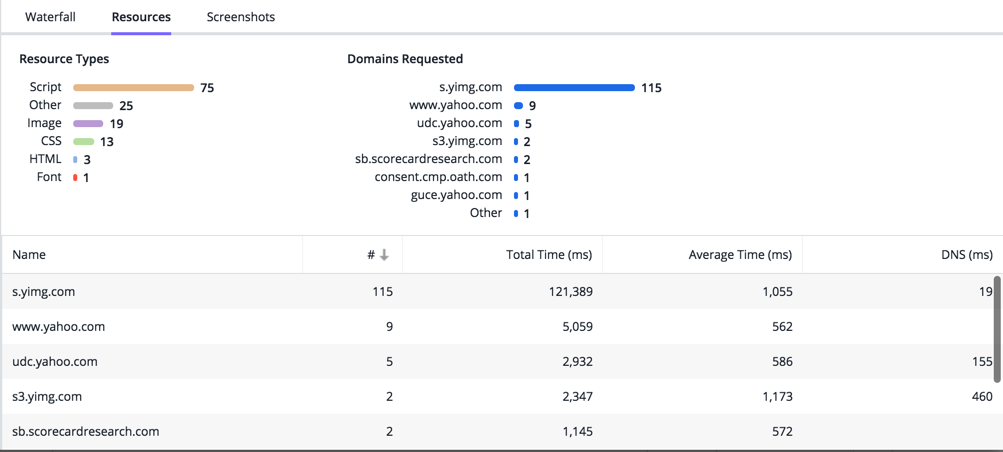The image size is (1003, 452).
Task: Click guce.yahoo.com domain label
Action: [x=457, y=194]
